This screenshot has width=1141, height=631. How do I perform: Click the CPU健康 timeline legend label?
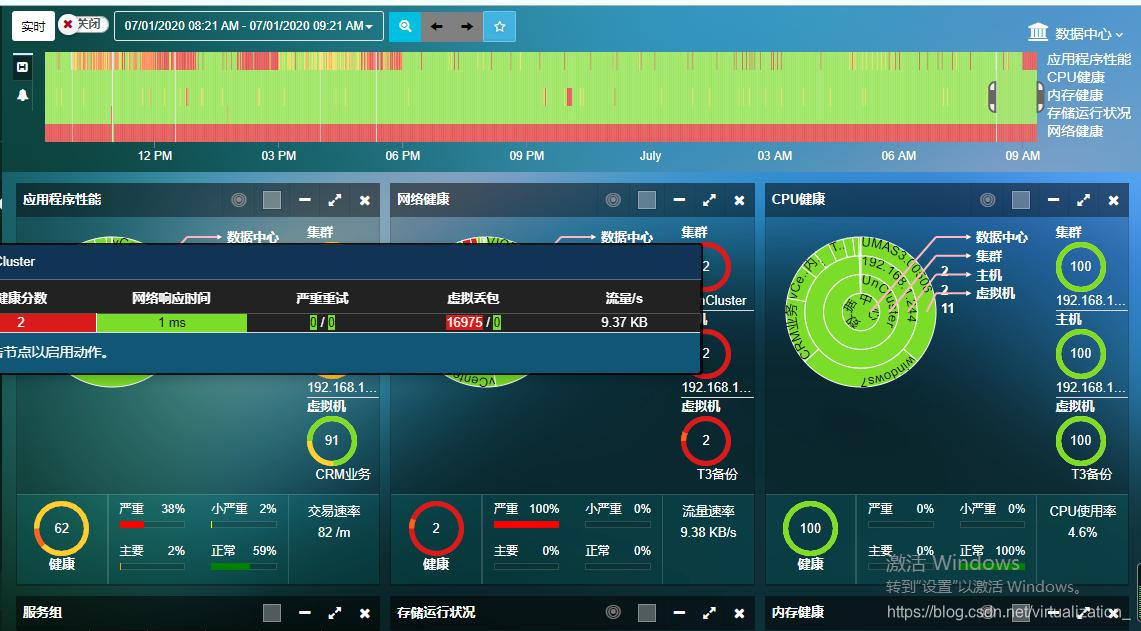tap(1076, 77)
